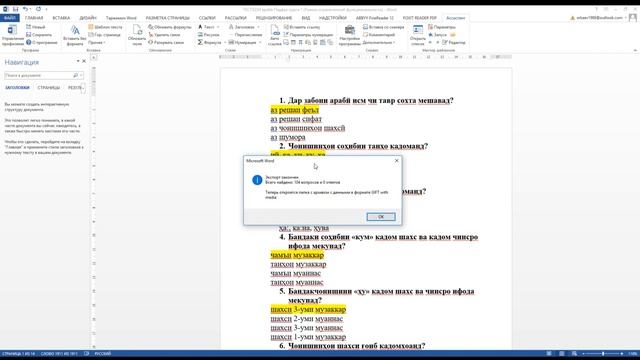Expand the Прочее dropdown
This screenshot has height=360, width=640.
tap(97, 42)
